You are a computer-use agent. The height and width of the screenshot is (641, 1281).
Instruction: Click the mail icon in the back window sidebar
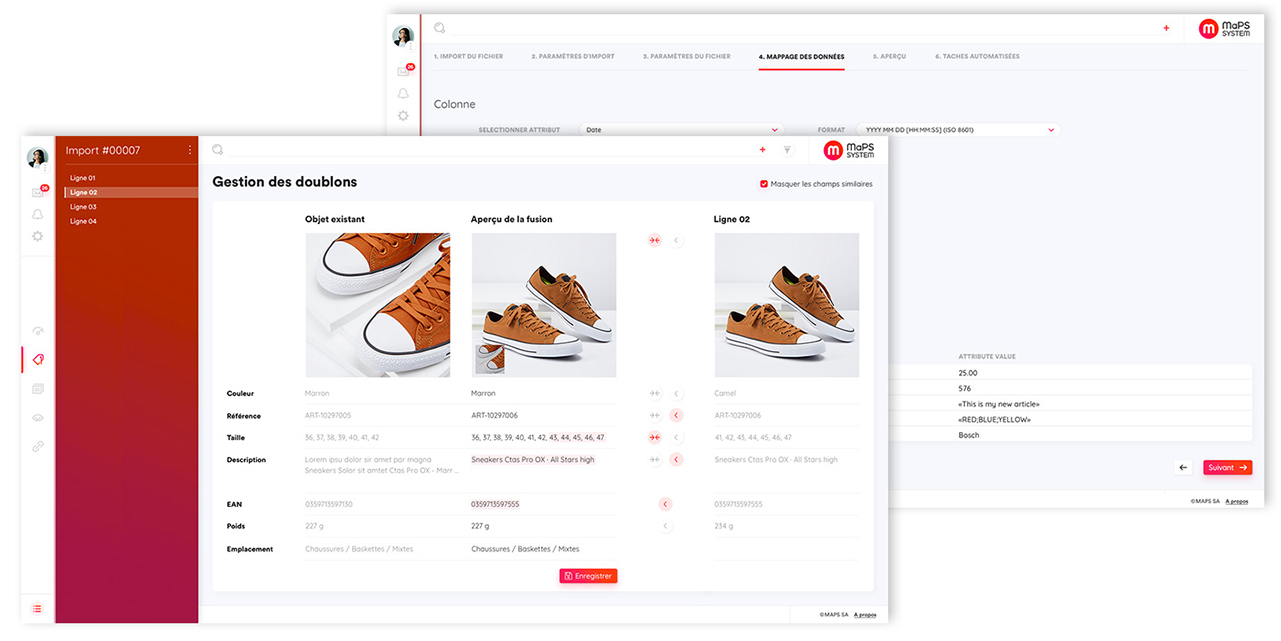[404, 71]
